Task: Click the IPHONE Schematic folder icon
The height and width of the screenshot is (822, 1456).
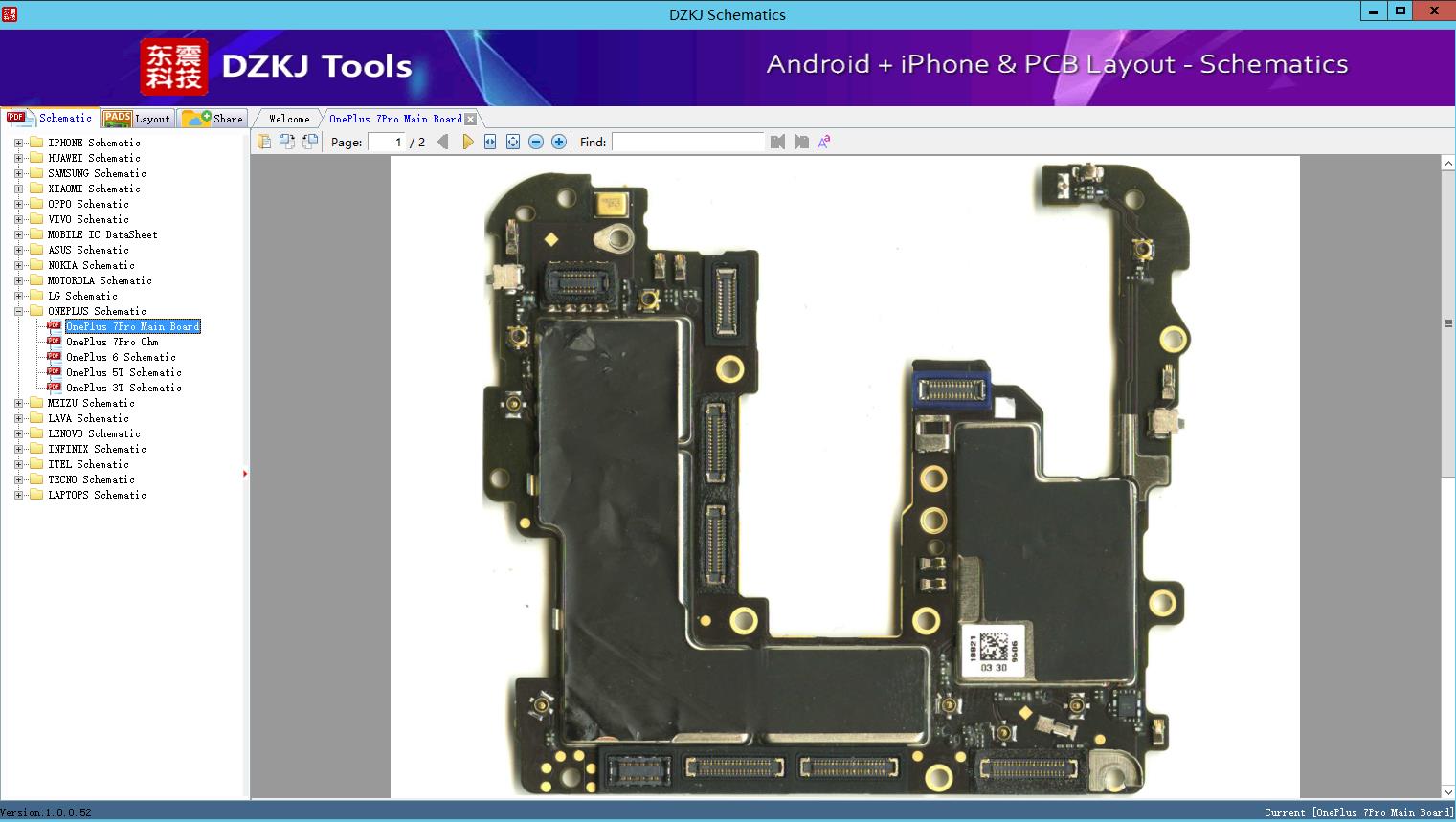Action: (x=36, y=143)
